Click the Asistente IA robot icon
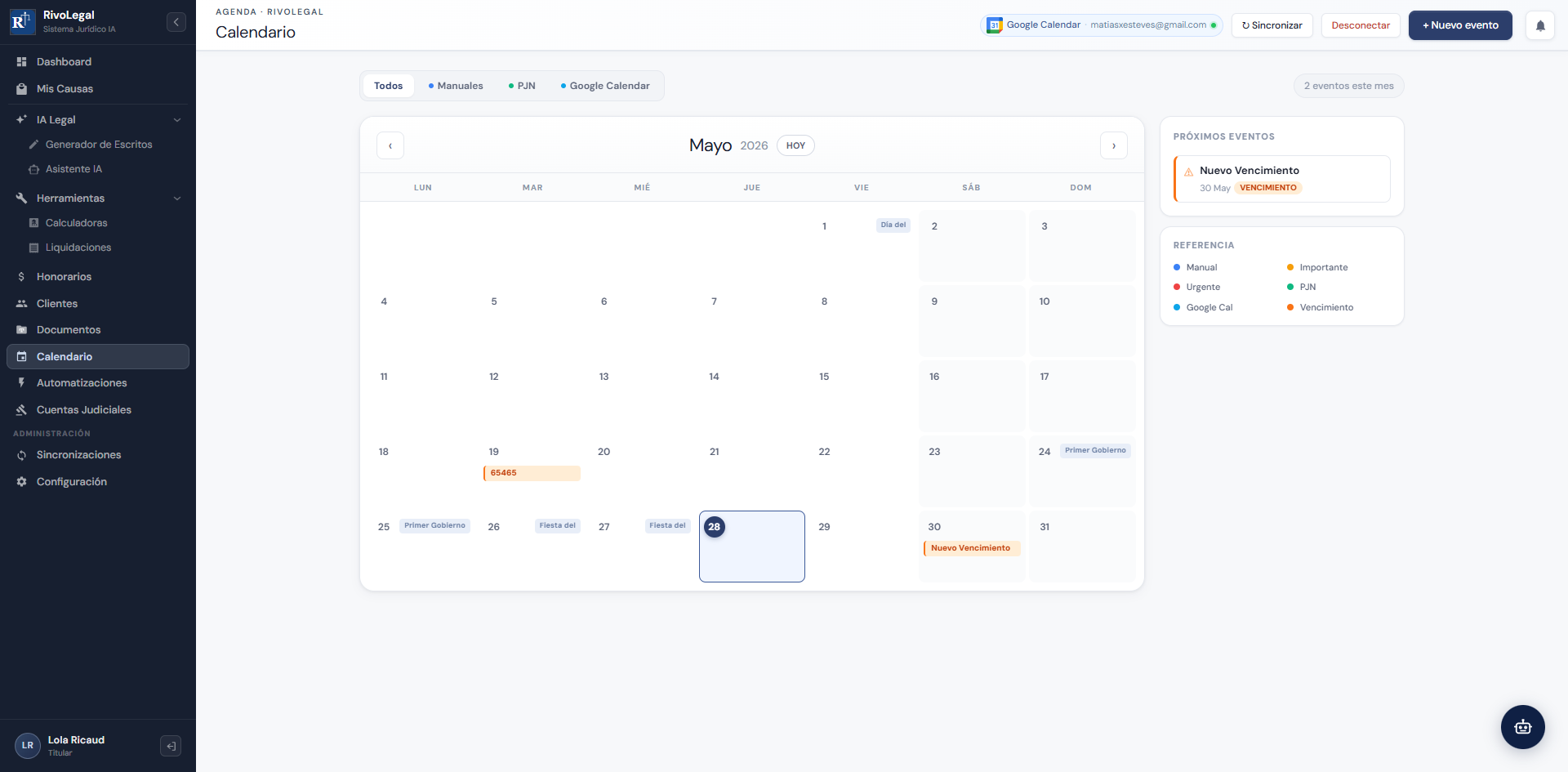 pos(33,169)
